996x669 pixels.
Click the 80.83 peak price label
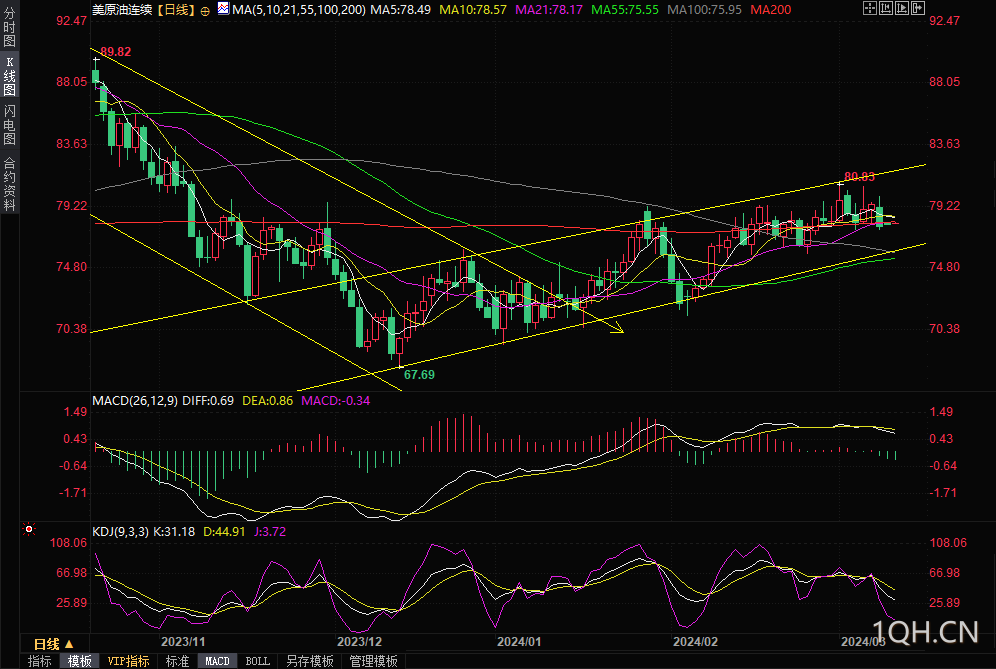pyautogui.click(x=859, y=177)
